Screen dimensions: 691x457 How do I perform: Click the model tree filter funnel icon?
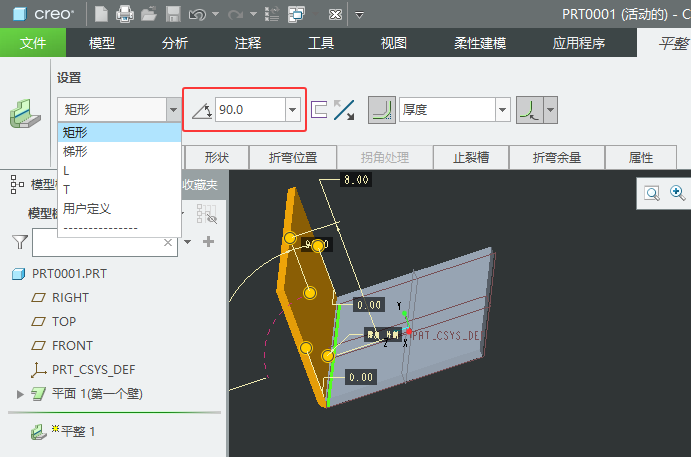20,242
